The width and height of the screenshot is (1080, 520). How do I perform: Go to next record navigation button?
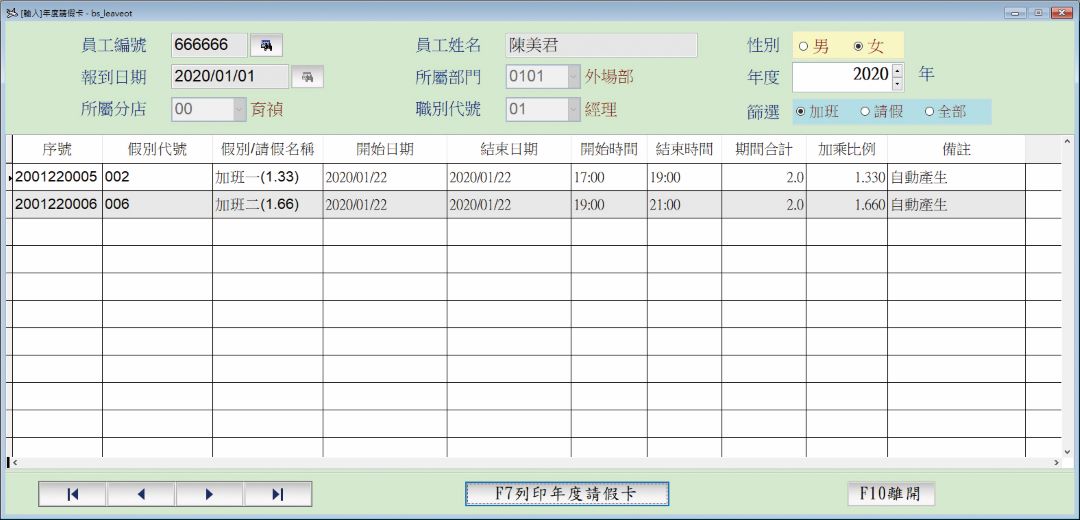209,494
